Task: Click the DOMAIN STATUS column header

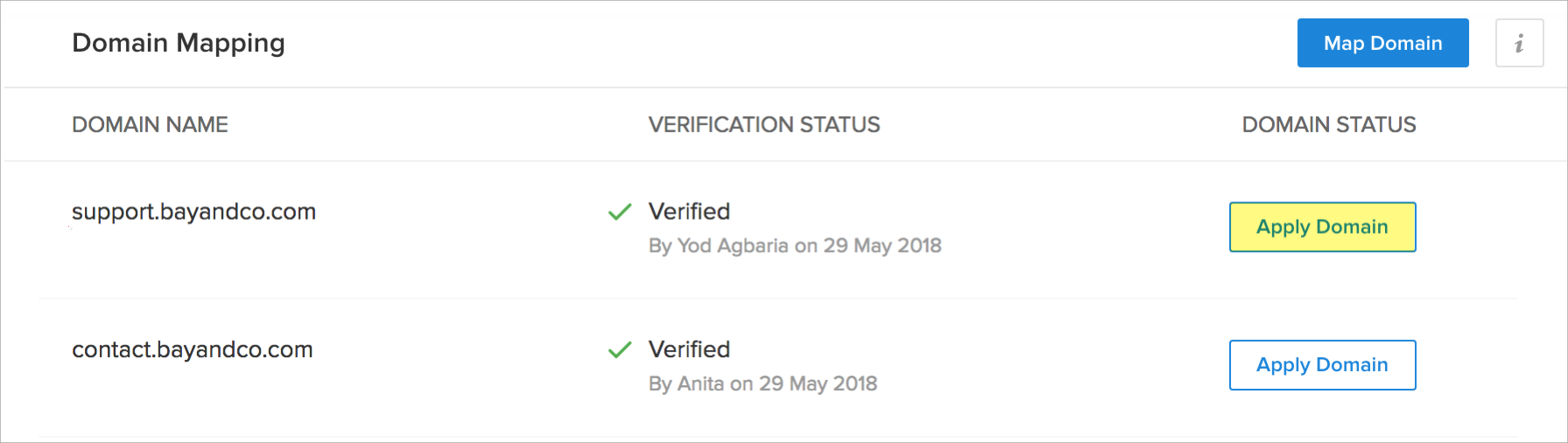Action: (x=1328, y=124)
